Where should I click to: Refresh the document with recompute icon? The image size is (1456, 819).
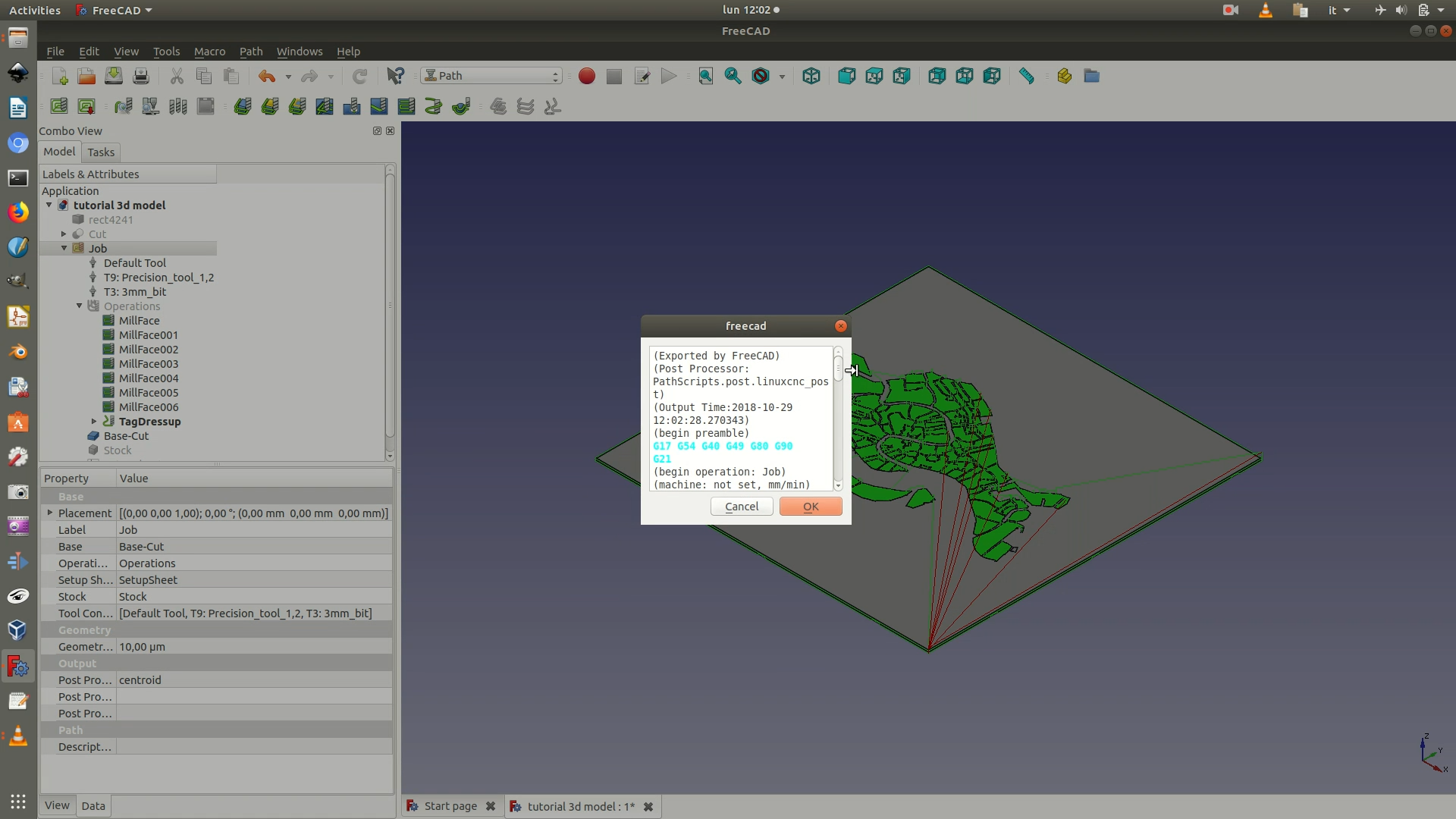(359, 76)
